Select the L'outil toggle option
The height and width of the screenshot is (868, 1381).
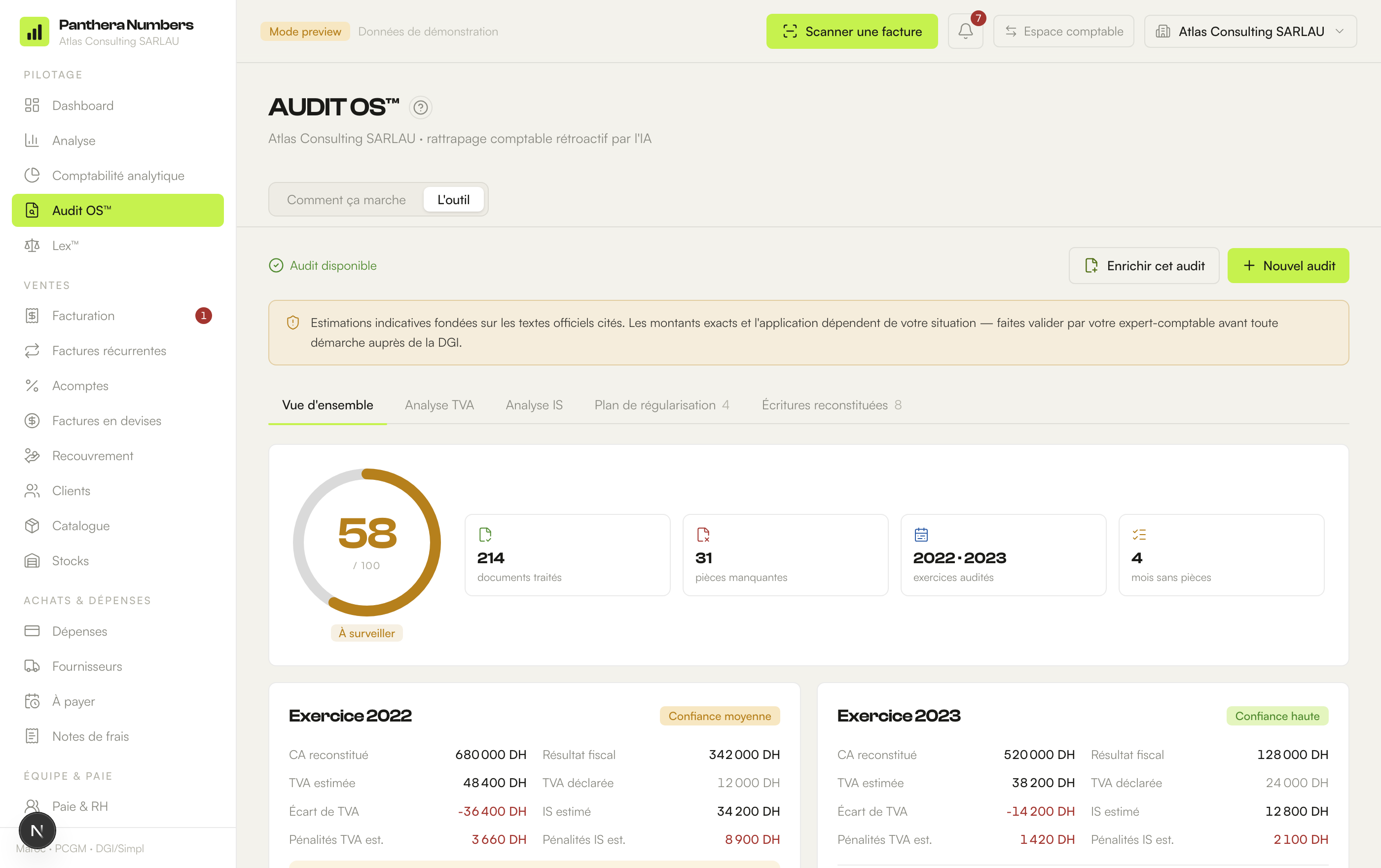pos(454,200)
